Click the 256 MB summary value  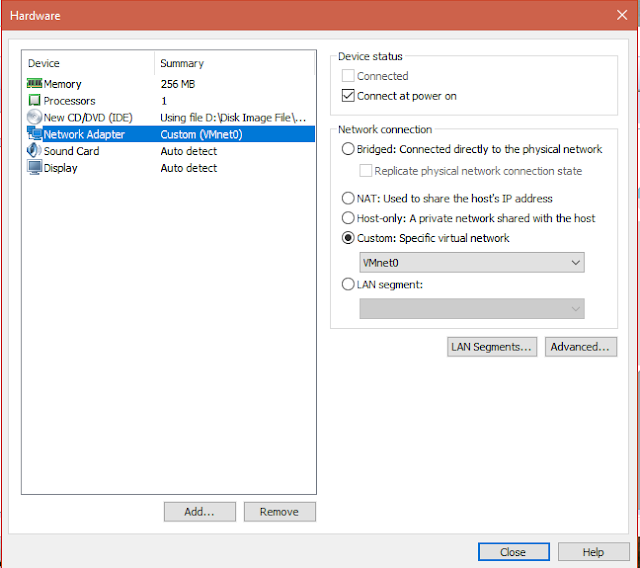pos(178,84)
